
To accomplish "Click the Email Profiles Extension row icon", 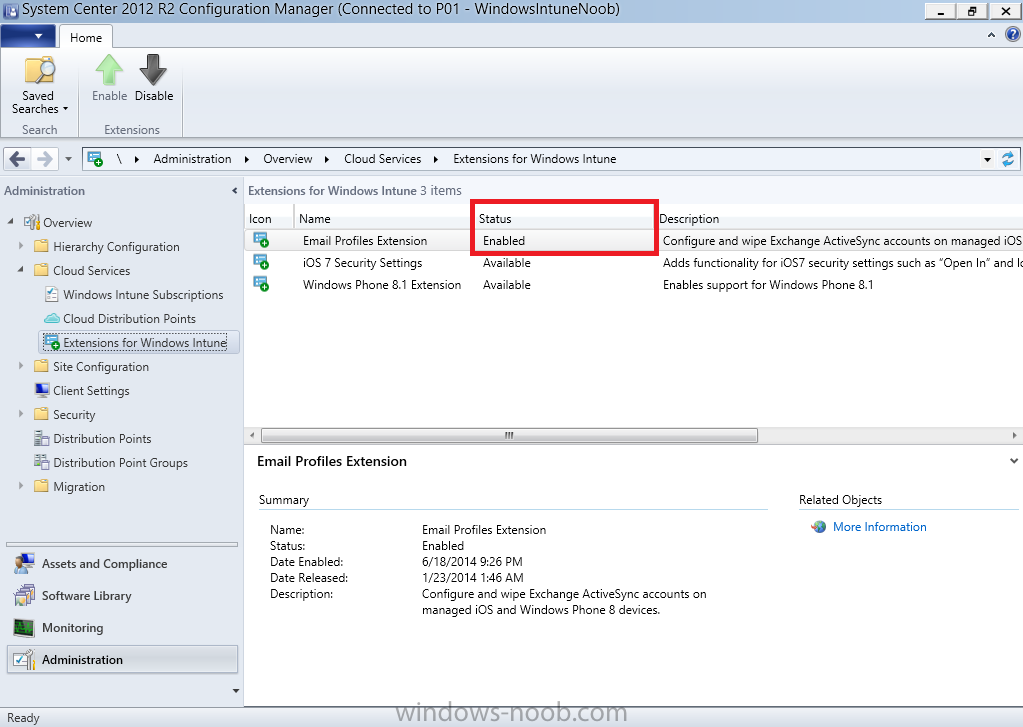I will pyautogui.click(x=261, y=240).
